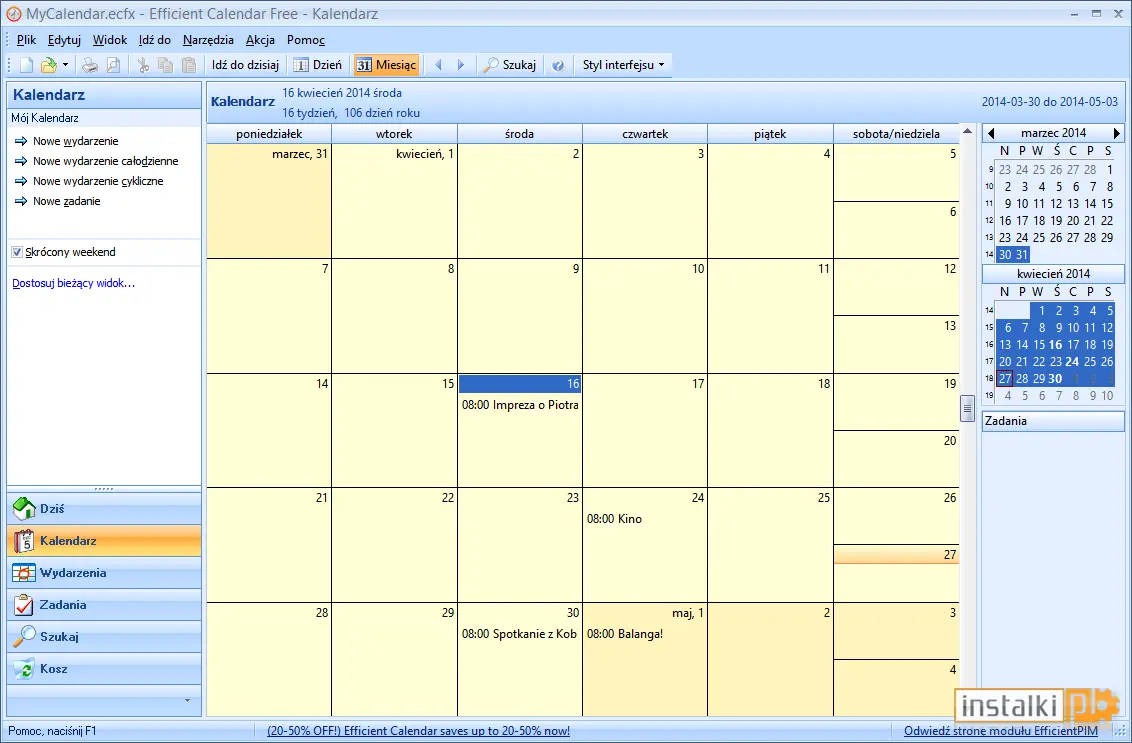The width and height of the screenshot is (1132, 743).
Task: Click the sobota/niedziela column header
Action: pos(896,134)
